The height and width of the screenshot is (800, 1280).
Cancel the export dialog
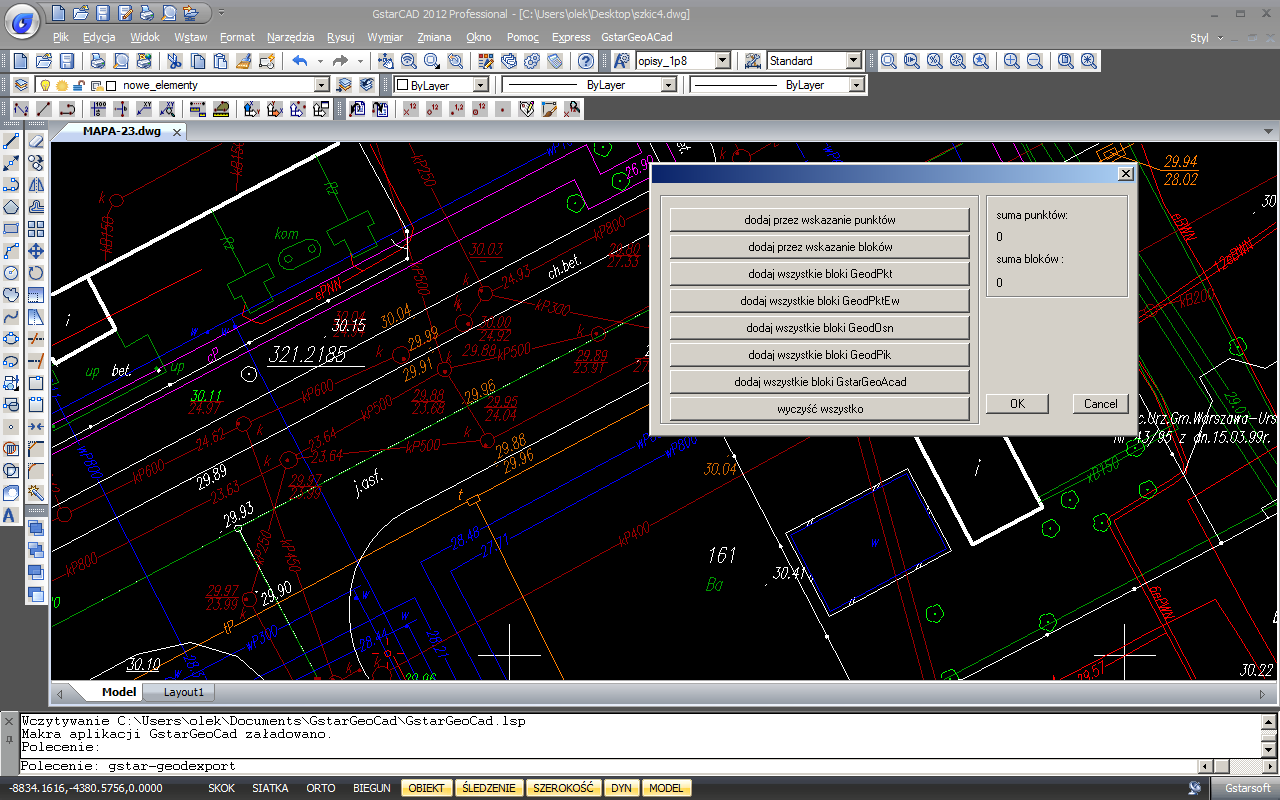[1101, 404]
